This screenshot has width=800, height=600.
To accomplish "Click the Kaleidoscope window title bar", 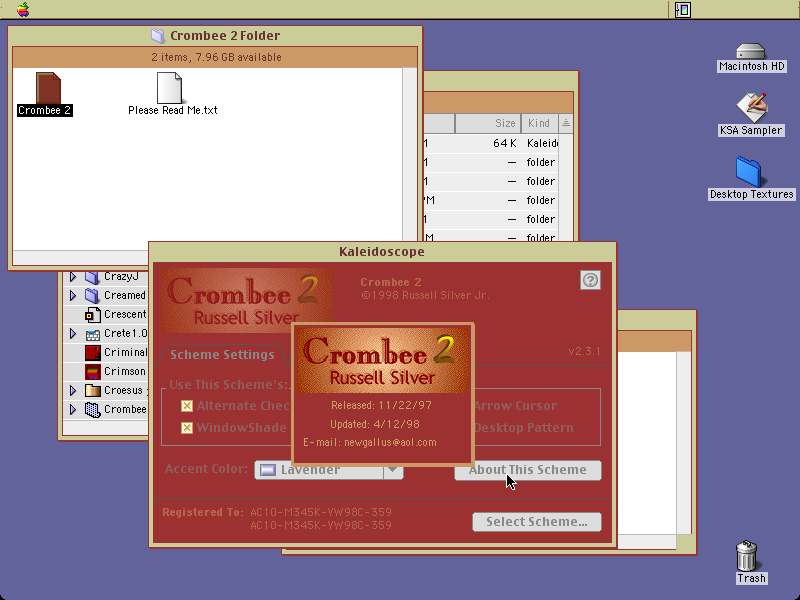I will click(383, 252).
